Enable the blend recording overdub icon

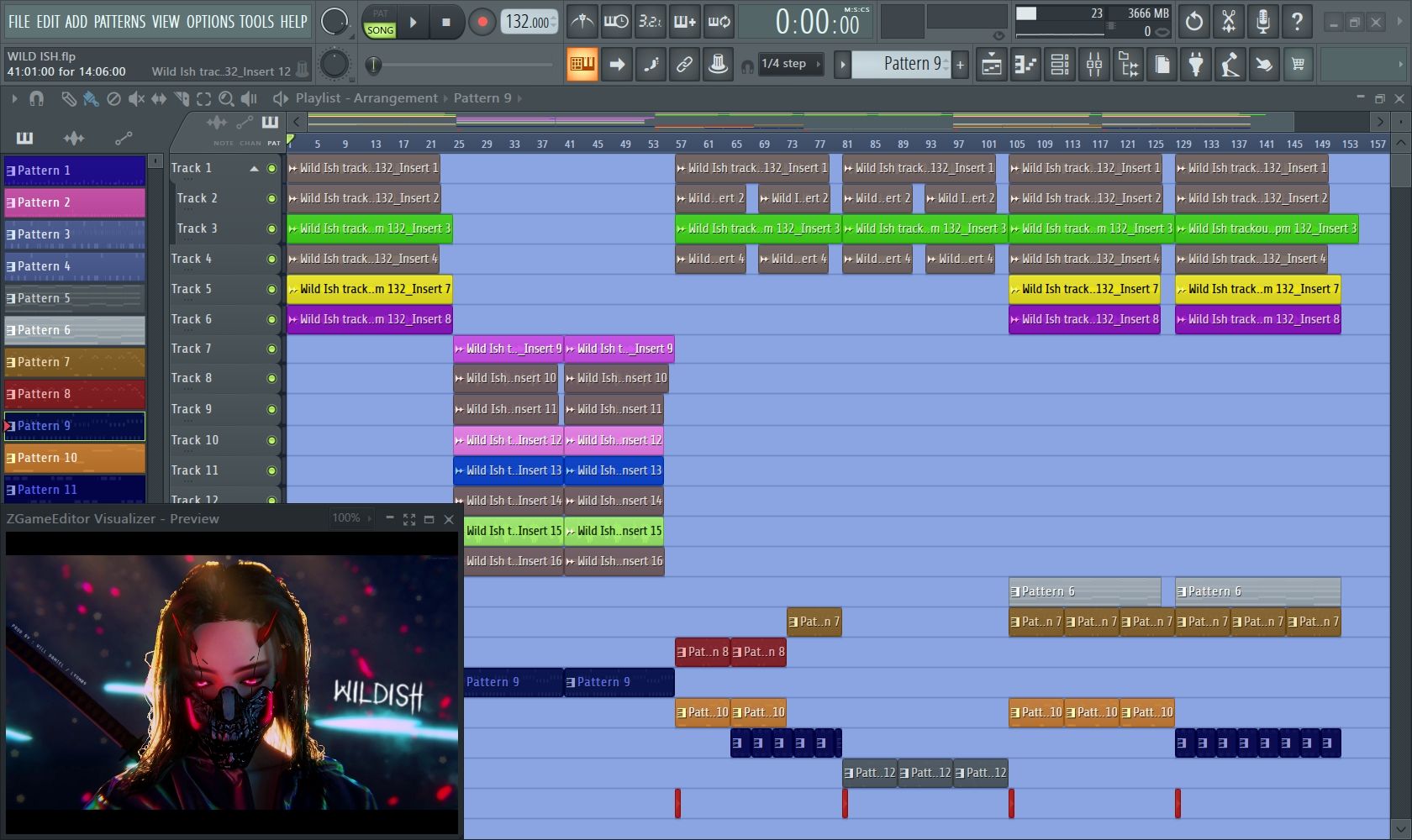click(685, 22)
